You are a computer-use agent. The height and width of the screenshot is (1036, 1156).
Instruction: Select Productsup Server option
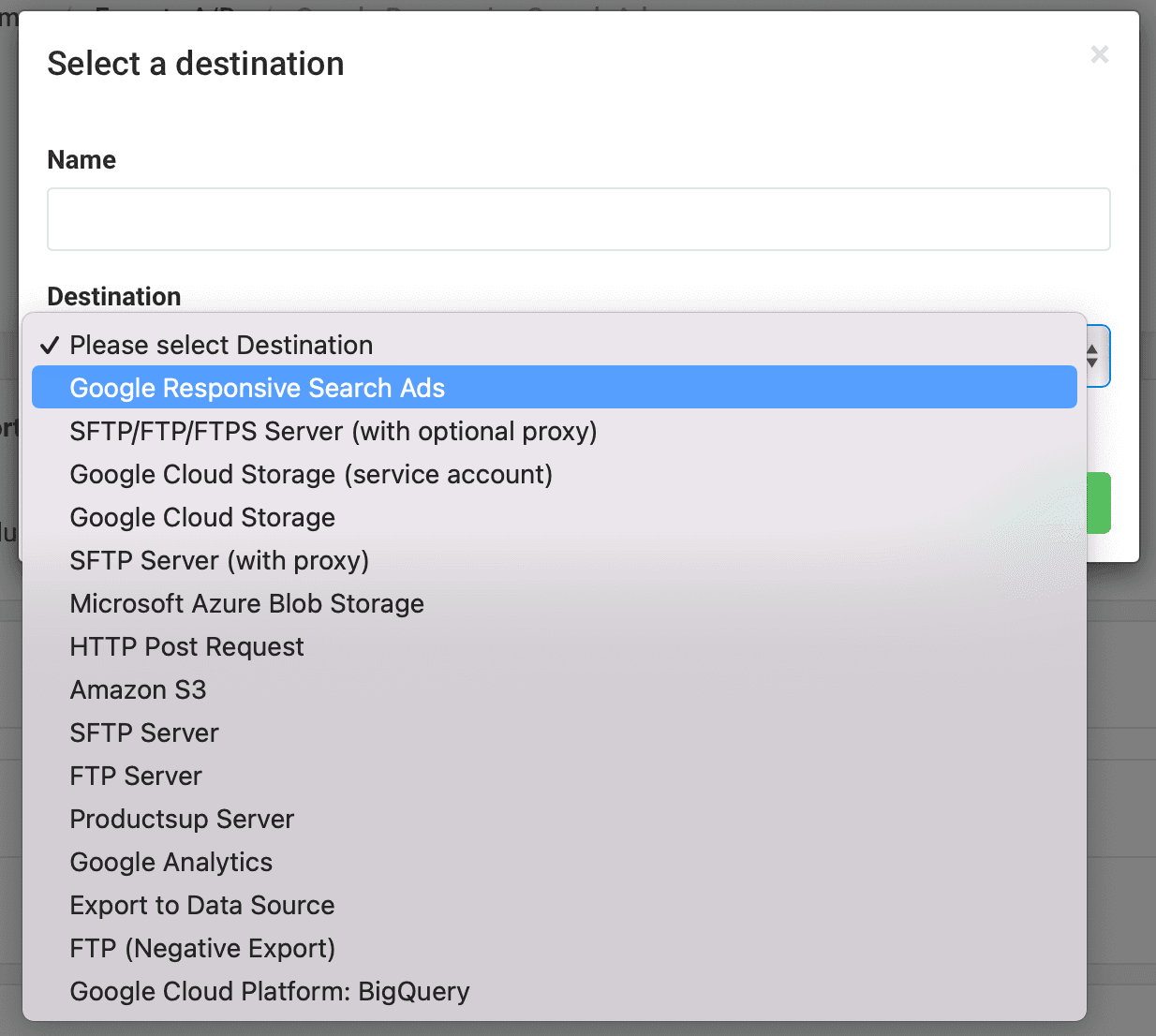(182, 819)
